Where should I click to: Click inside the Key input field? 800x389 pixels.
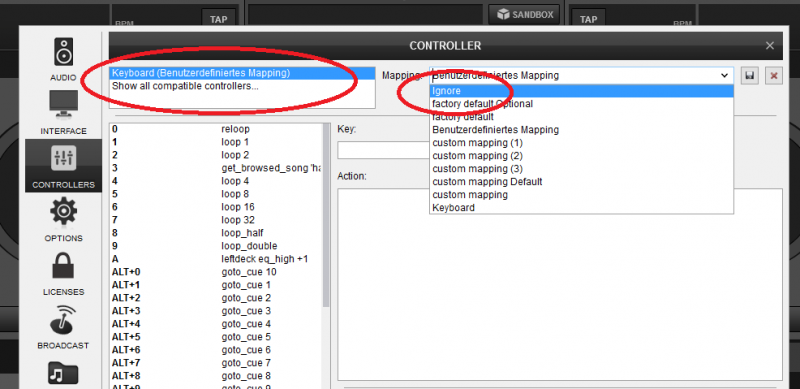click(384, 150)
